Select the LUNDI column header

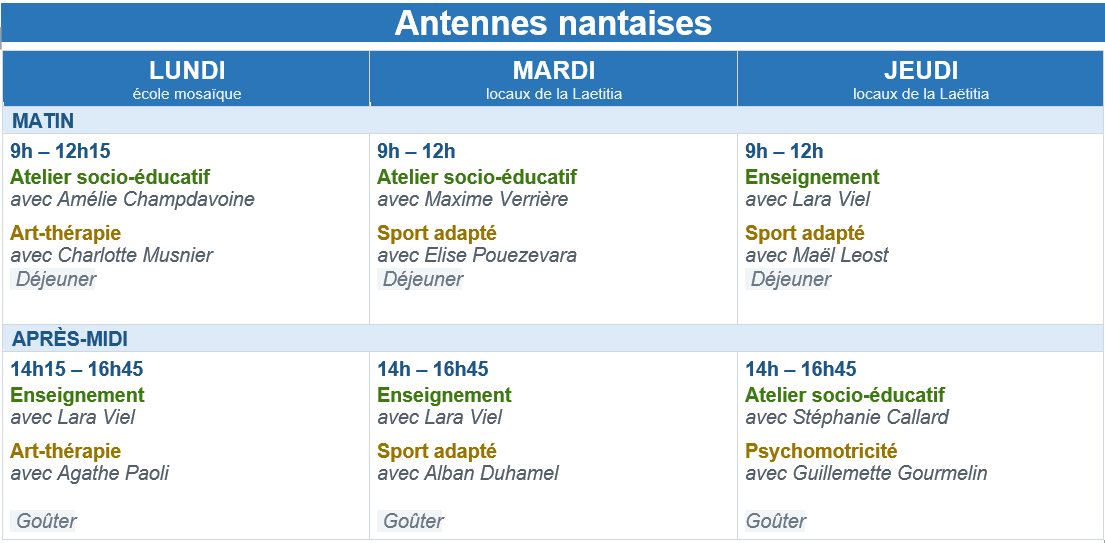click(186, 79)
